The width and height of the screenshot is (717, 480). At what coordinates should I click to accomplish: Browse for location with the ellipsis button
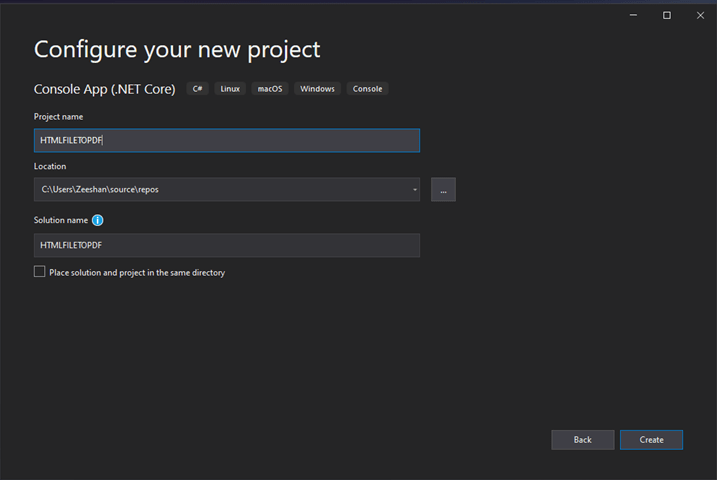click(443, 190)
